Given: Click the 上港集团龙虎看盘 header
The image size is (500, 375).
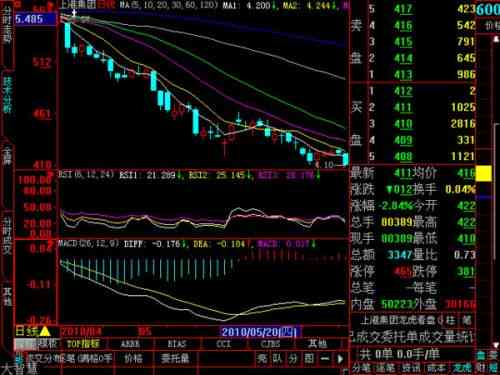Looking at the screenshot, I should 398,320.
